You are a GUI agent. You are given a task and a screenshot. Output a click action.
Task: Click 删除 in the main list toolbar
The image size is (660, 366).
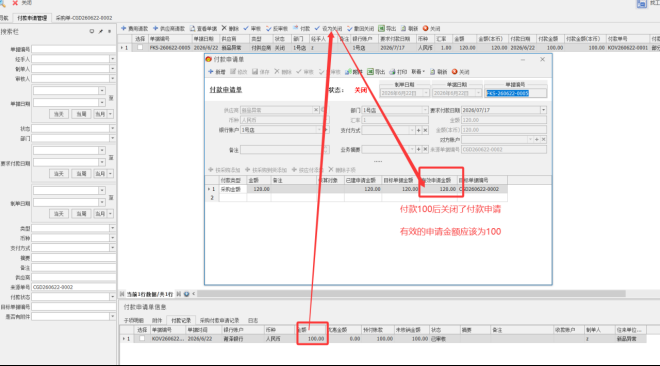tap(230, 28)
